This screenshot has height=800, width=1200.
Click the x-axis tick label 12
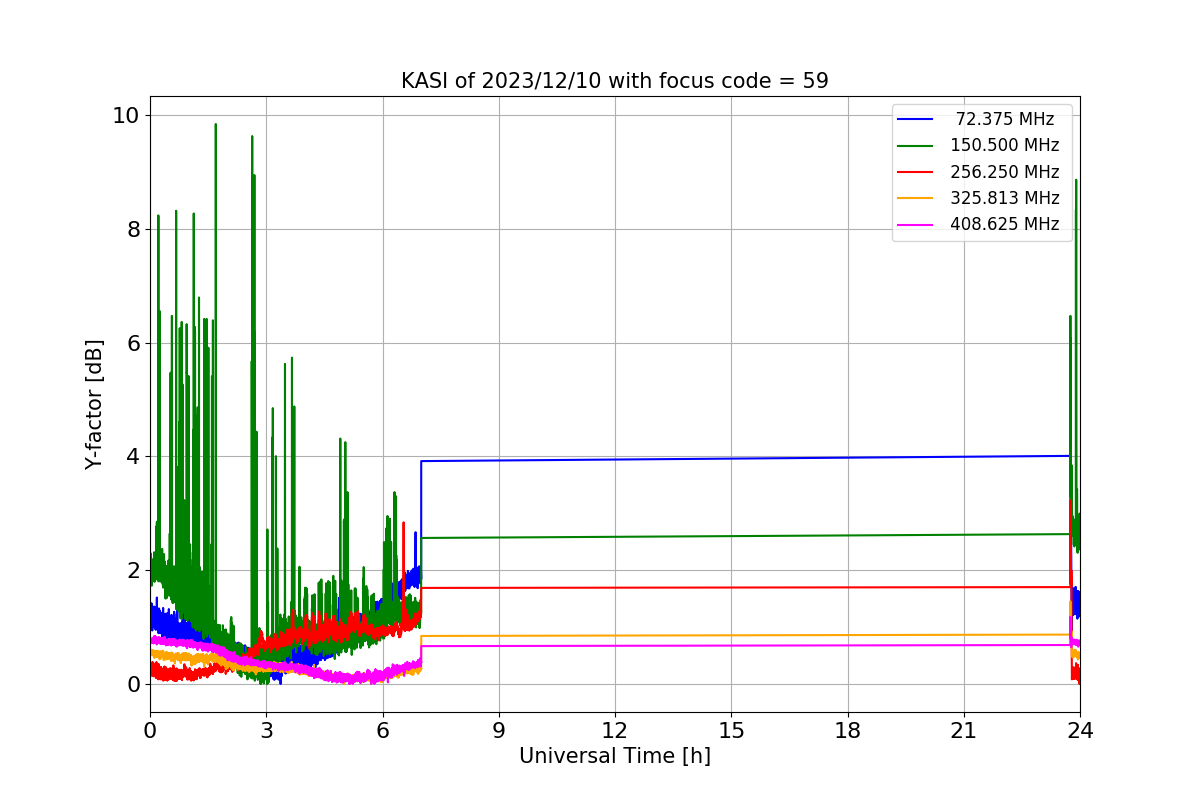tap(615, 731)
